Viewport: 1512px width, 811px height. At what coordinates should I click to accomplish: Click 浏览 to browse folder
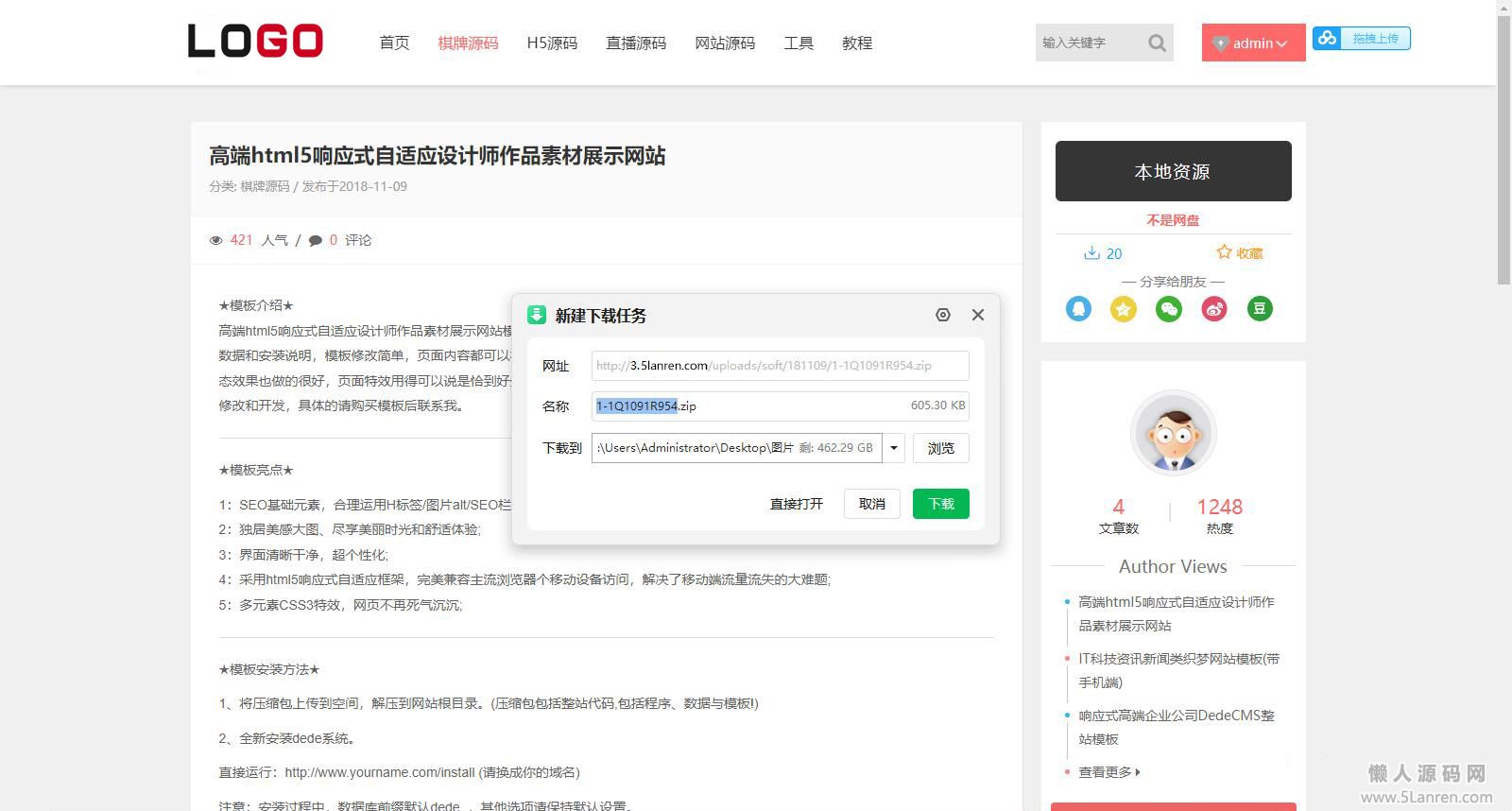tap(940, 448)
